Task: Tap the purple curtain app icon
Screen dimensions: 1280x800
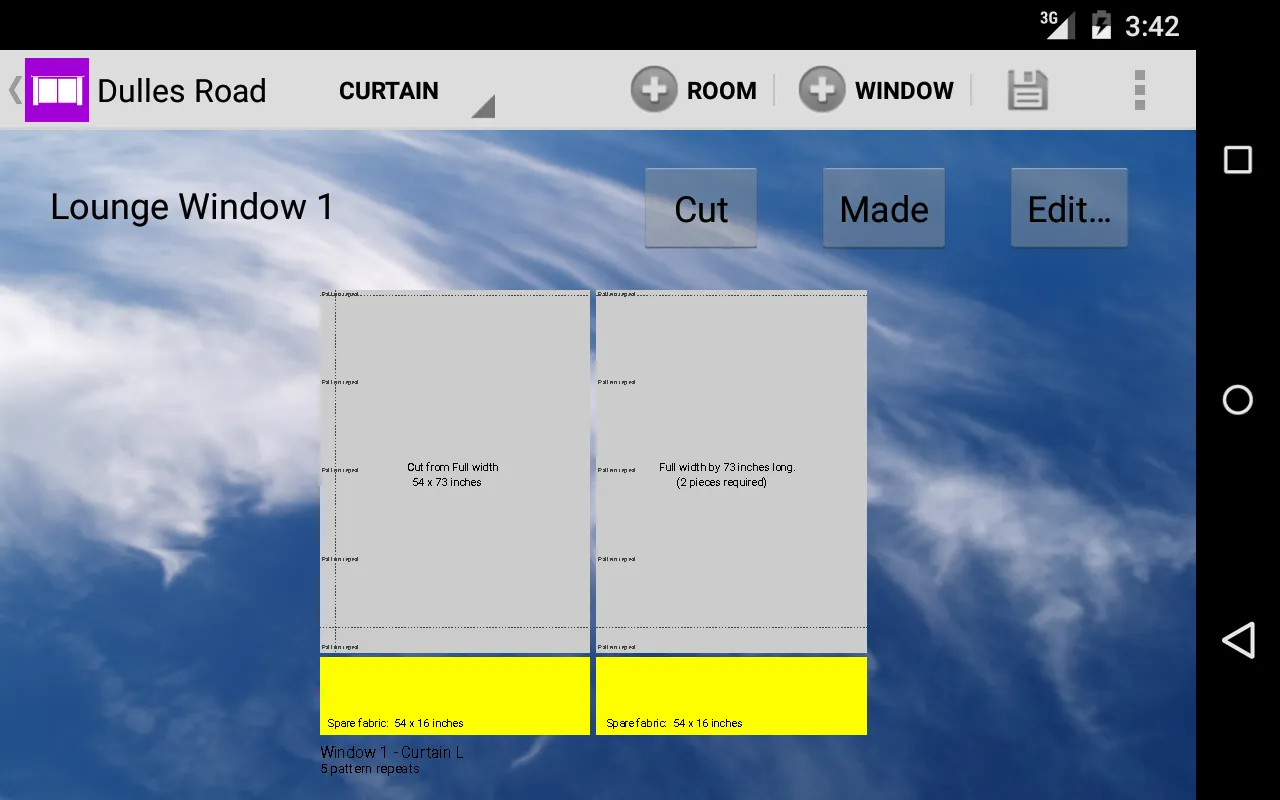Action: point(57,90)
